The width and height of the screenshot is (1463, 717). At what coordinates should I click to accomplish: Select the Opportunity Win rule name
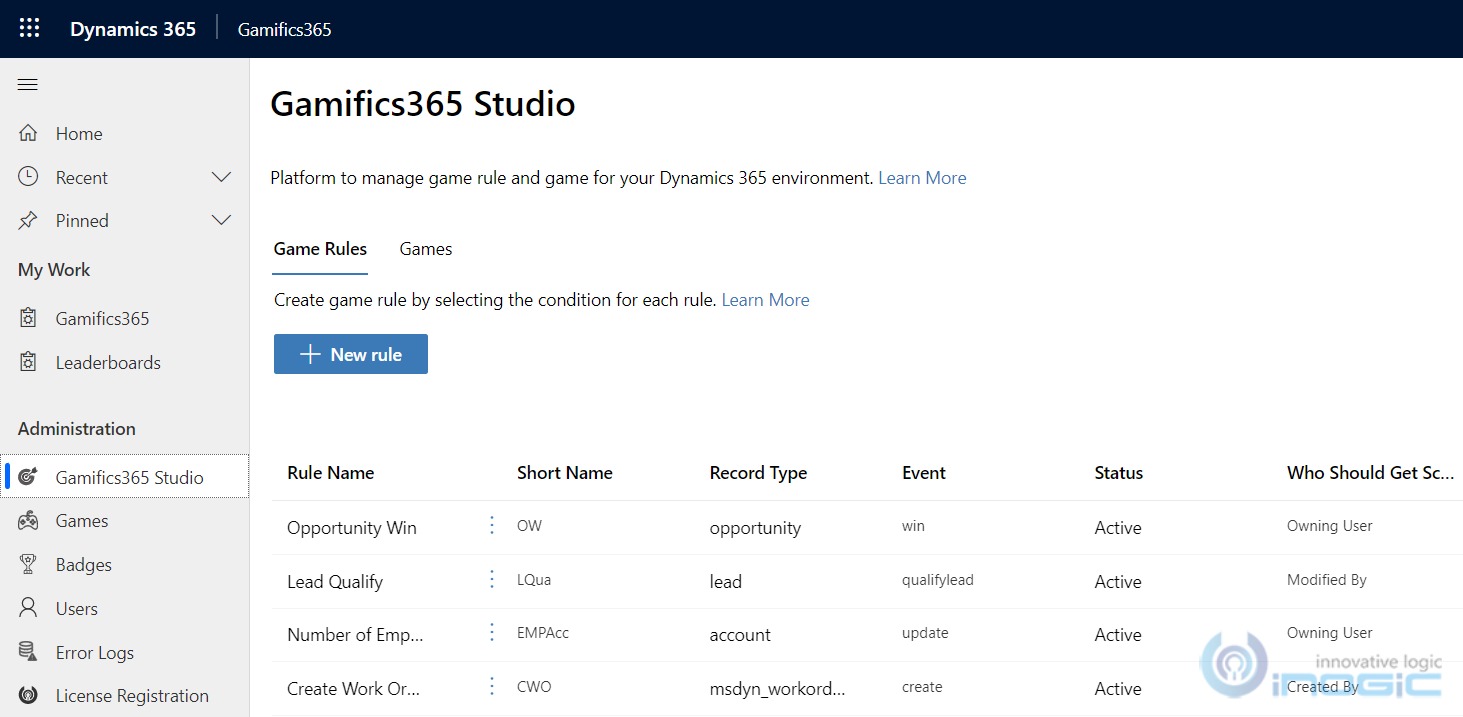(352, 528)
